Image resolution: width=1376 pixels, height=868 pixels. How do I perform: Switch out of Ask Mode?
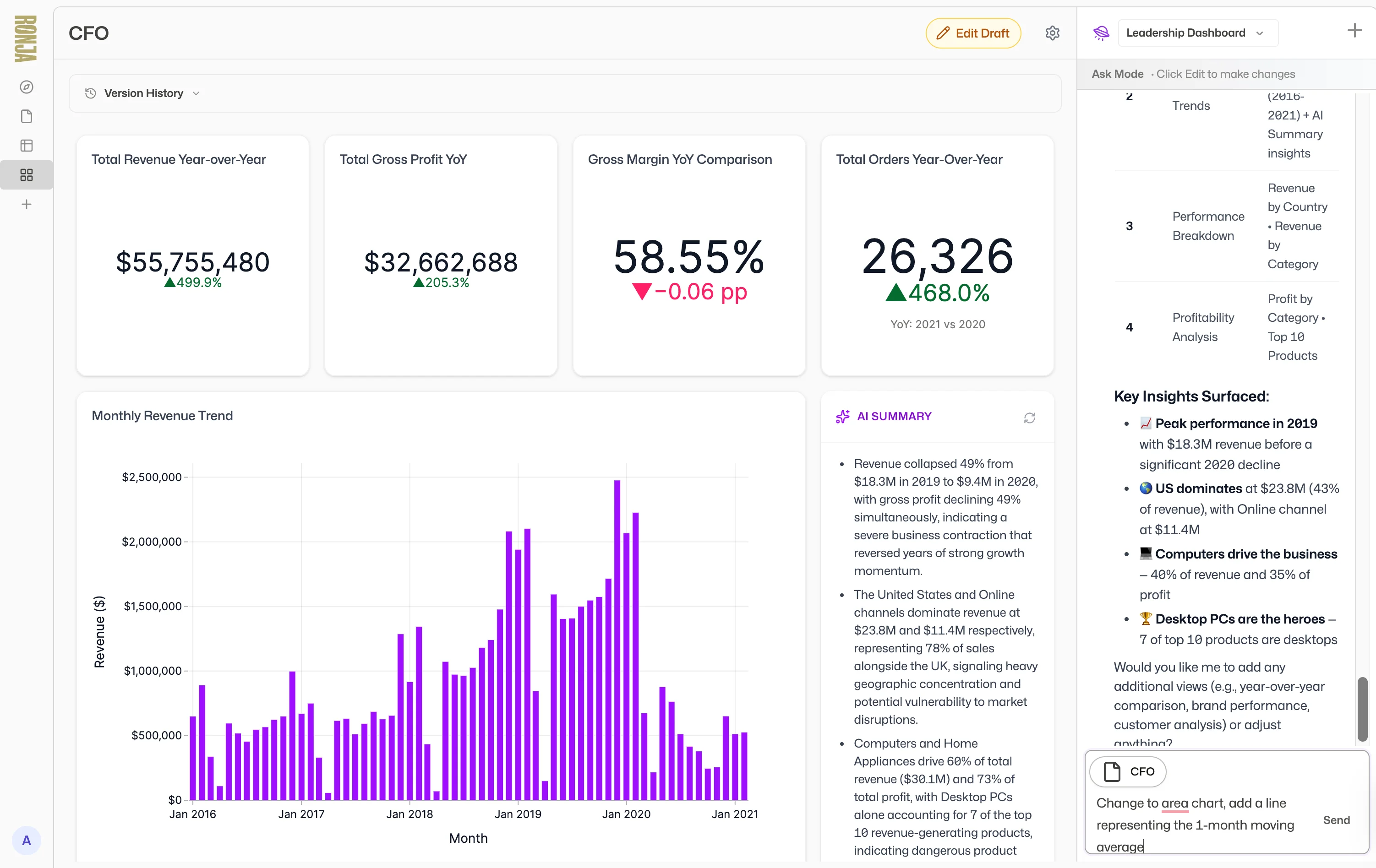coord(1117,73)
